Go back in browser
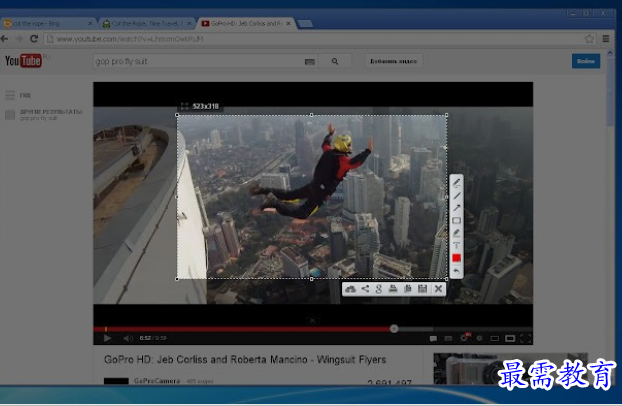The height and width of the screenshot is (406, 622). (x=5, y=39)
